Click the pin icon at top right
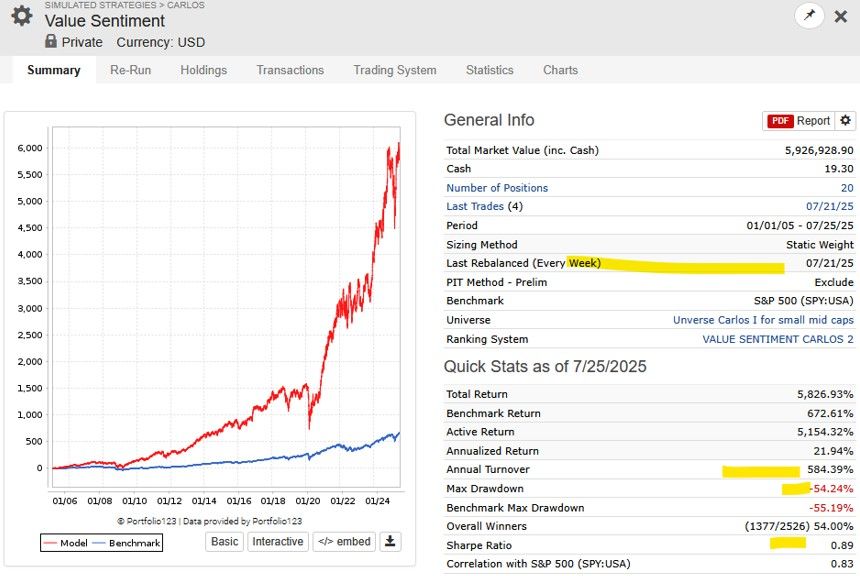 808,16
